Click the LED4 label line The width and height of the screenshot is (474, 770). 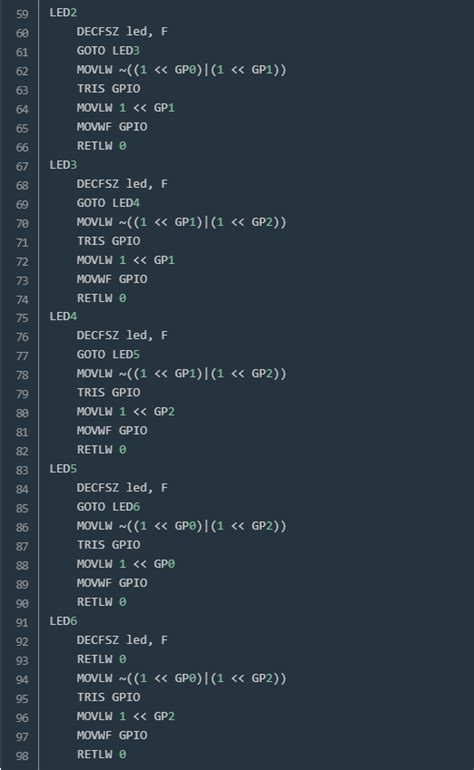tap(63, 317)
